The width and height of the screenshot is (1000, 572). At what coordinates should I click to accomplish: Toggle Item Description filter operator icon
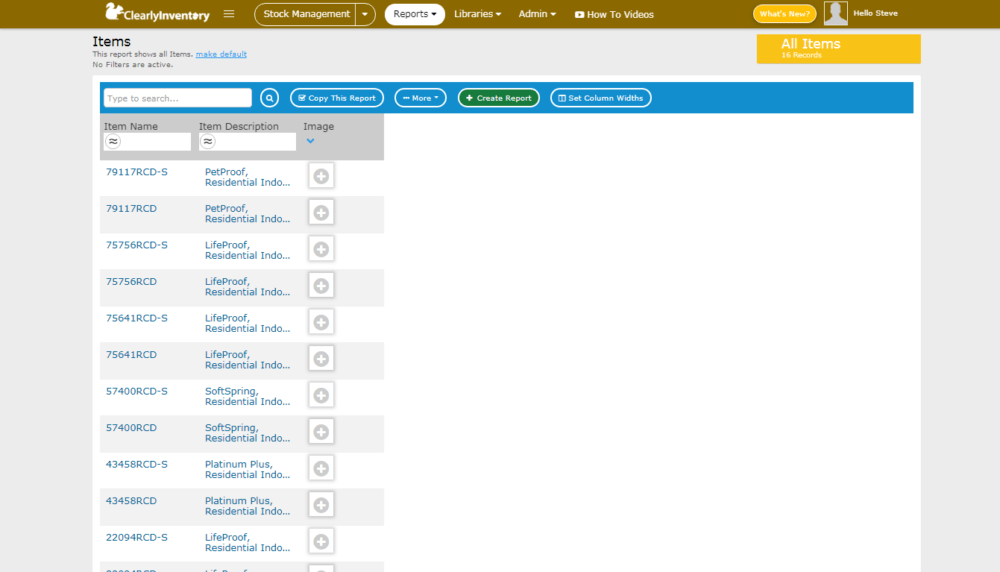click(207, 142)
